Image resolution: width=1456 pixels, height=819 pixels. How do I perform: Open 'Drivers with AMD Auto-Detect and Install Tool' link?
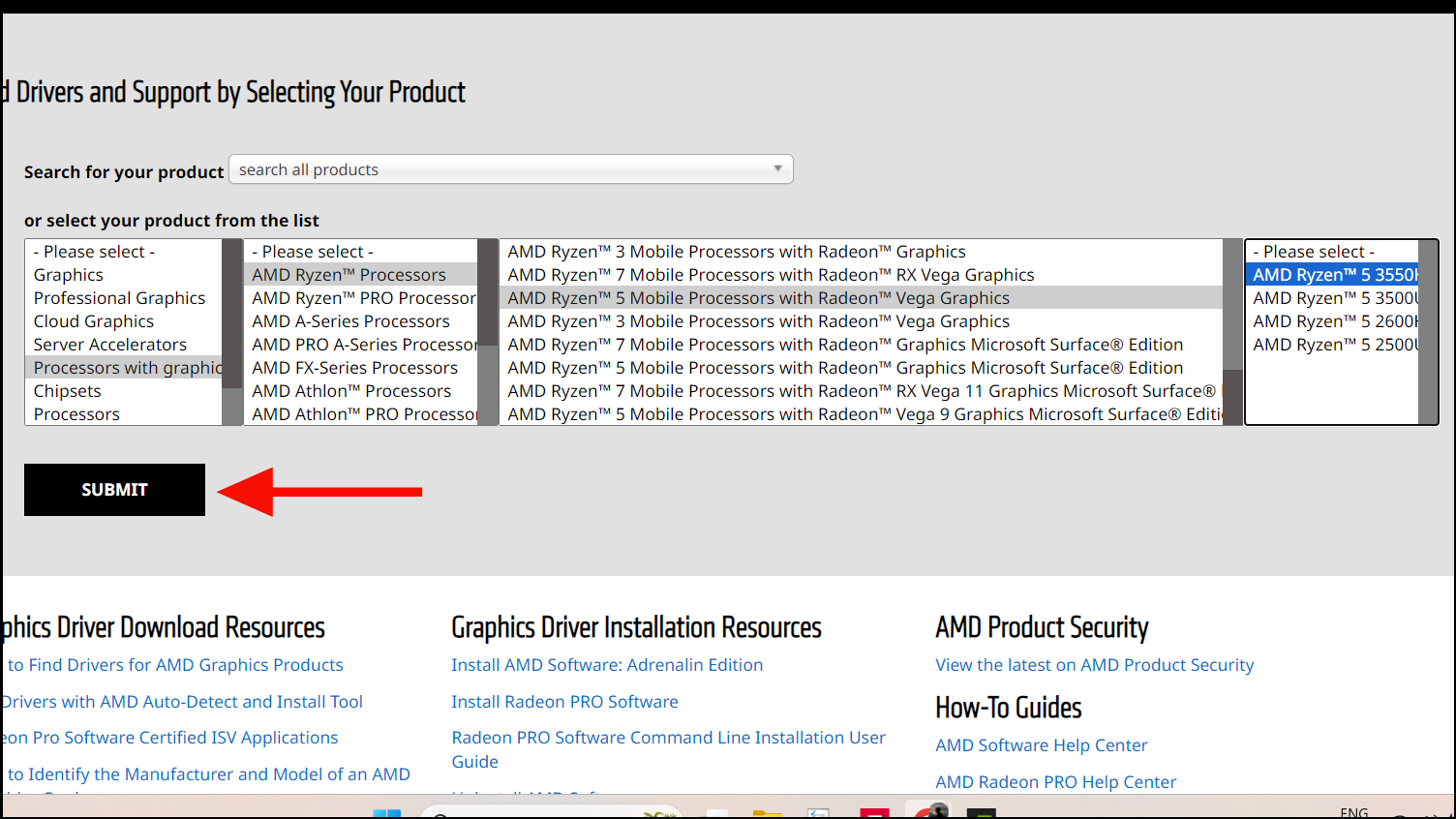click(182, 702)
